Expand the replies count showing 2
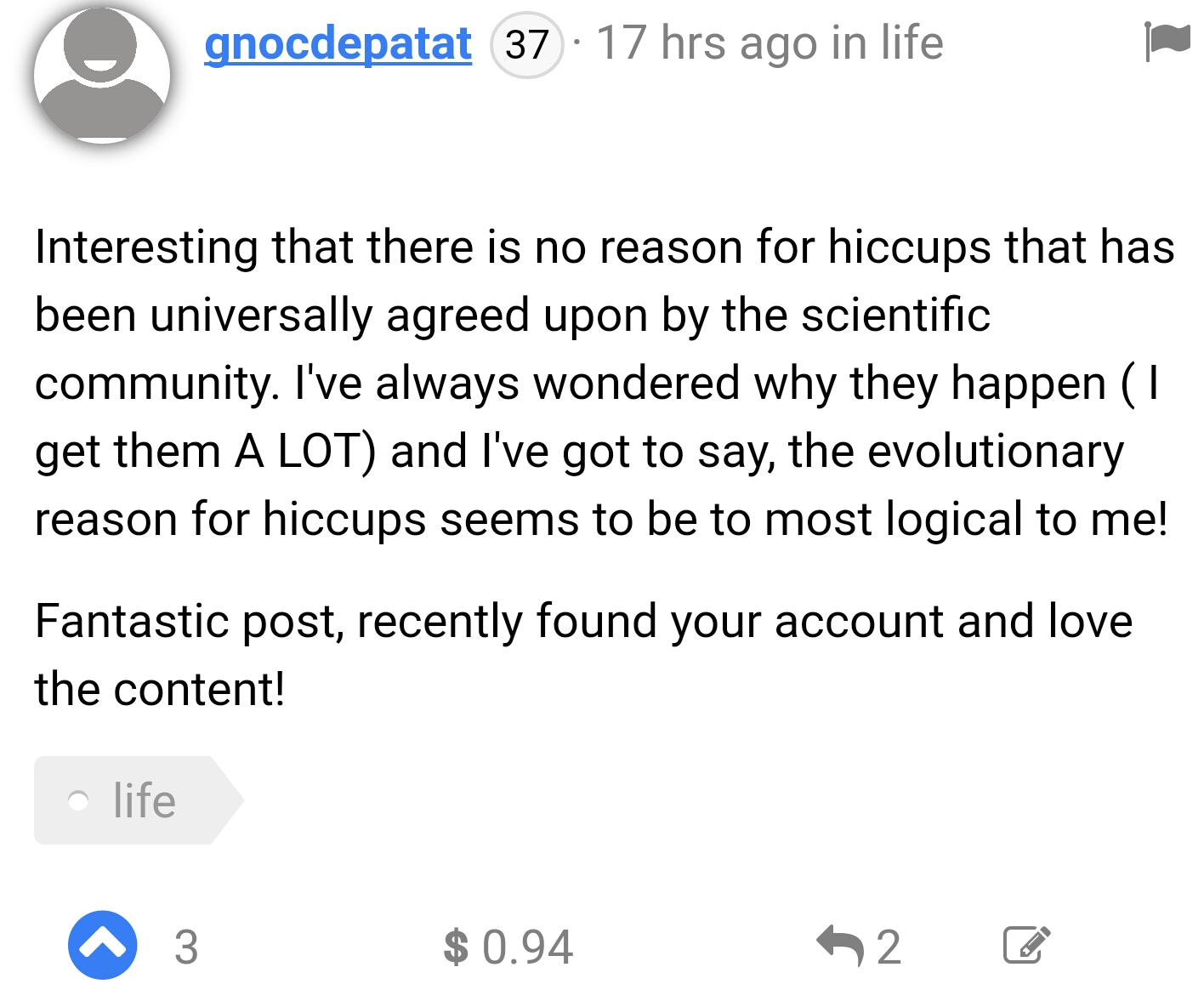Image resolution: width=1204 pixels, height=1007 pixels. [x=889, y=947]
